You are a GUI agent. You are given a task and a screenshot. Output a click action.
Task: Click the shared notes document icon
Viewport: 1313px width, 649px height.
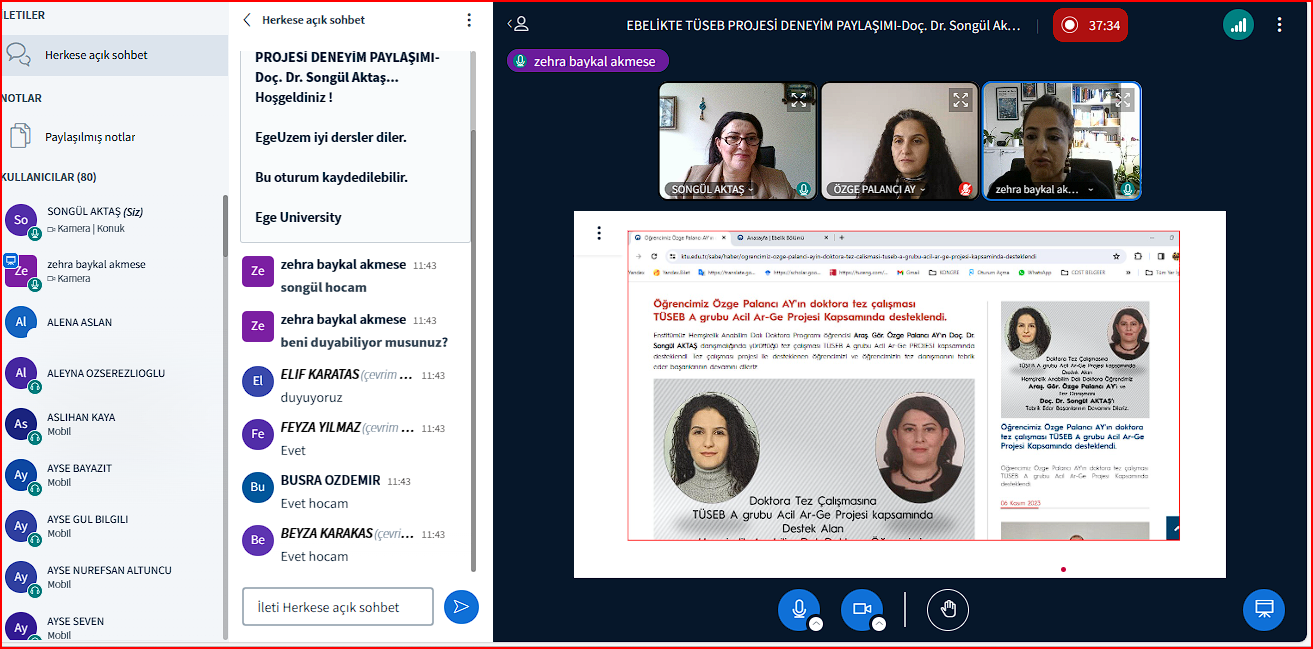[20, 136]
